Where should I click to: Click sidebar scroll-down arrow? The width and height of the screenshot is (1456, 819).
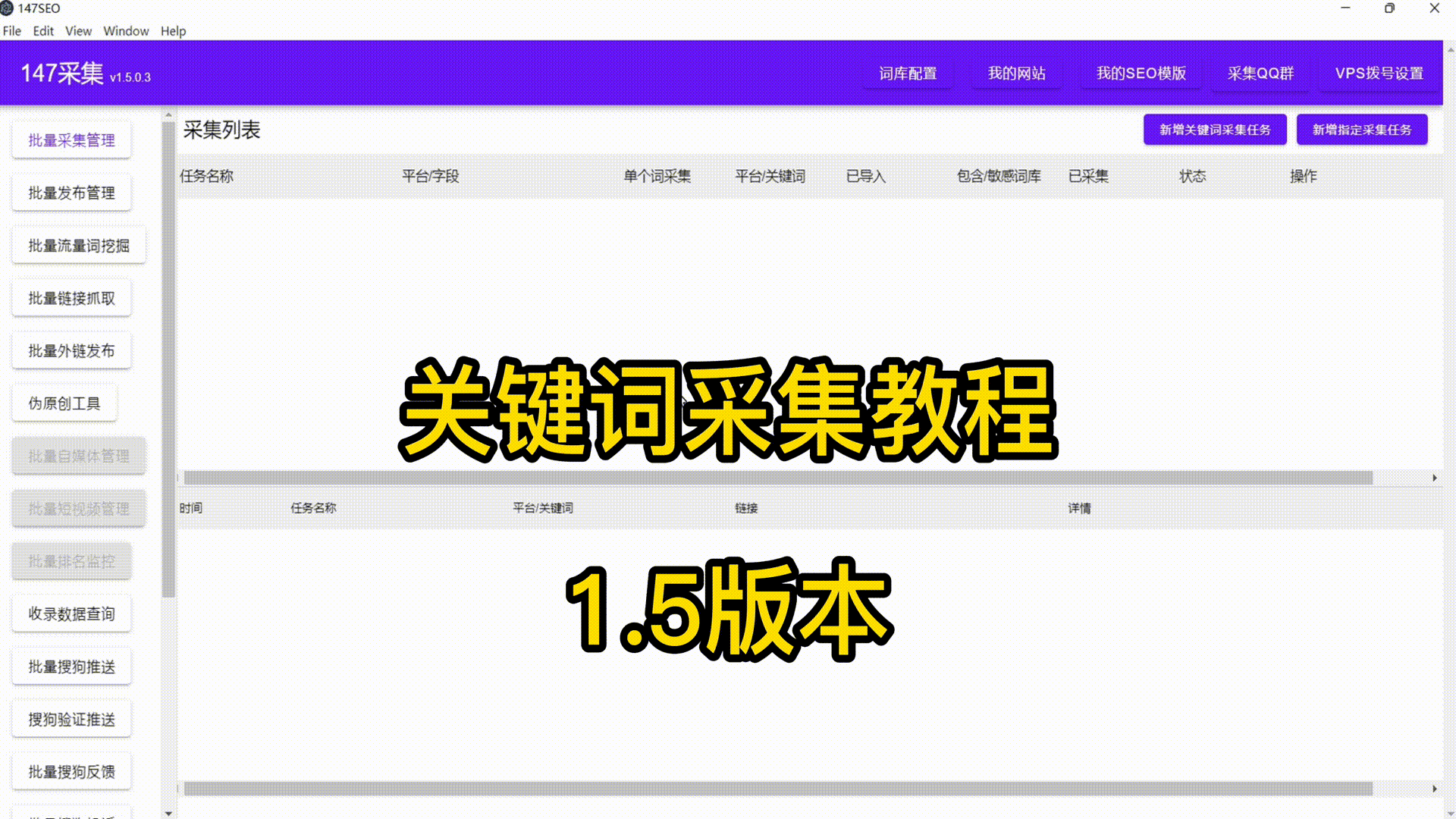(x=168, y=813)
